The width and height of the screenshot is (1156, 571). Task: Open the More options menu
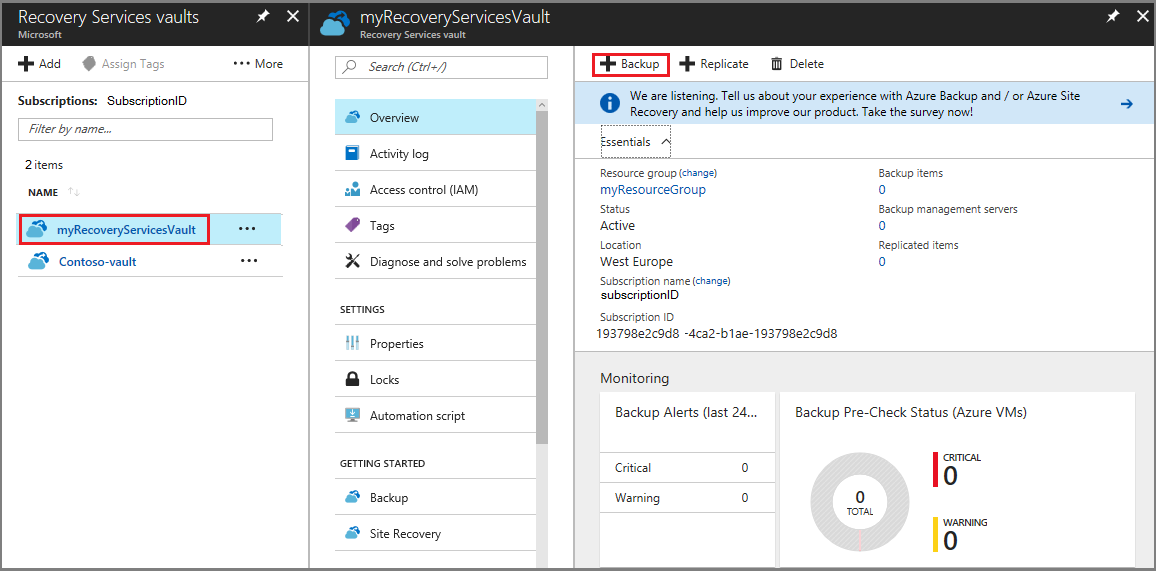pyautogui.click(x=258, y=64)
